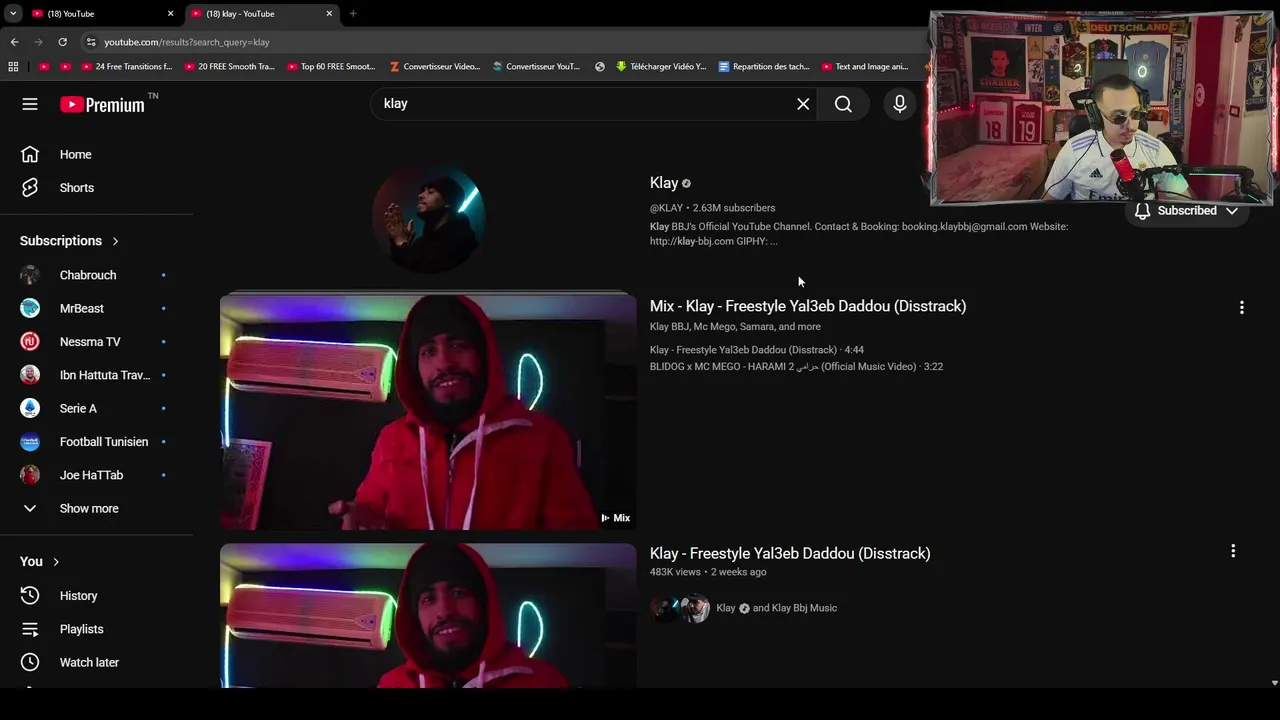Clear the search query with X
The width and height of the screenshot is (1280, 720).
(x=803, y=104)
